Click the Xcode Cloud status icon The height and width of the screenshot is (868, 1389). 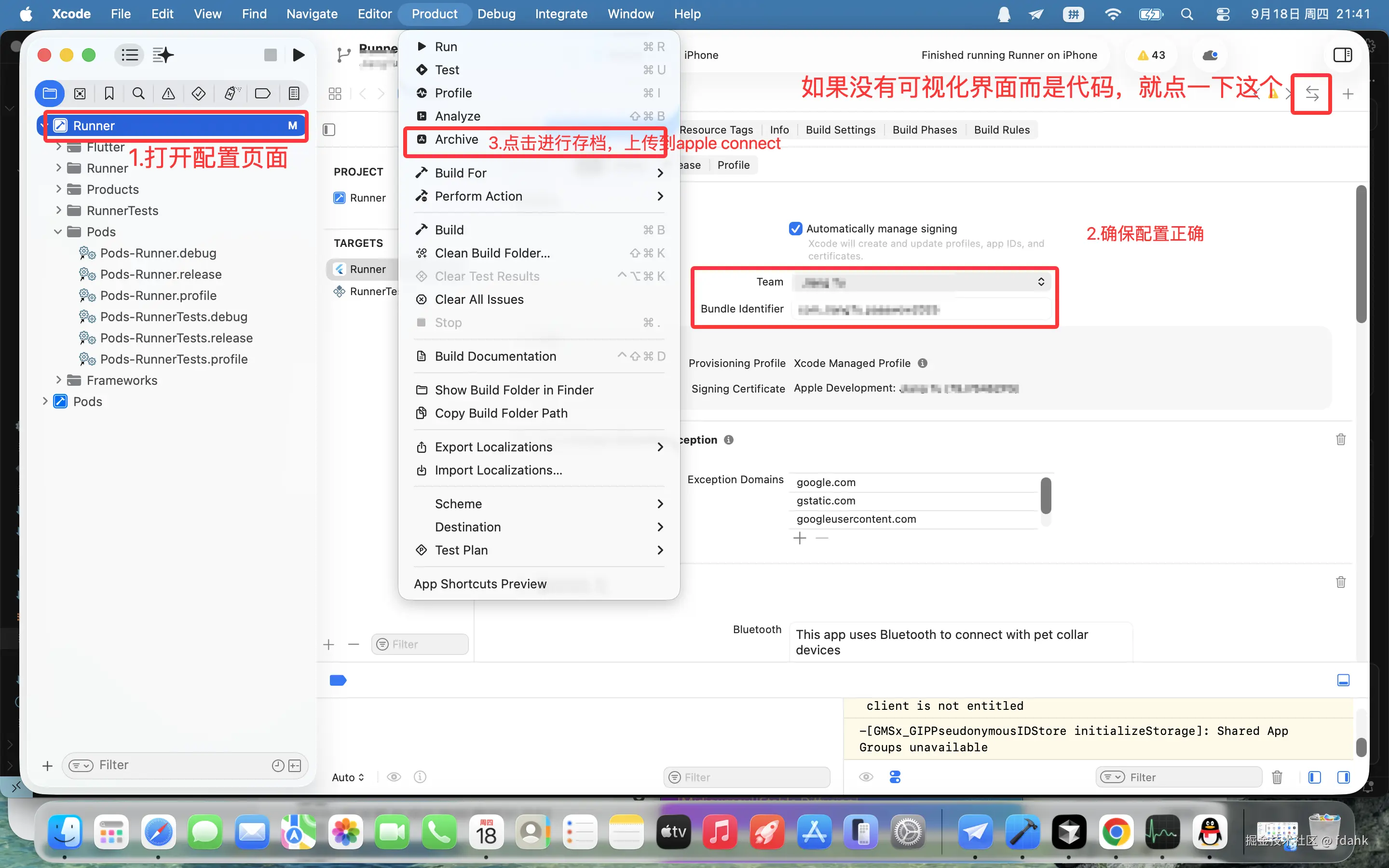click(1210, 55)
